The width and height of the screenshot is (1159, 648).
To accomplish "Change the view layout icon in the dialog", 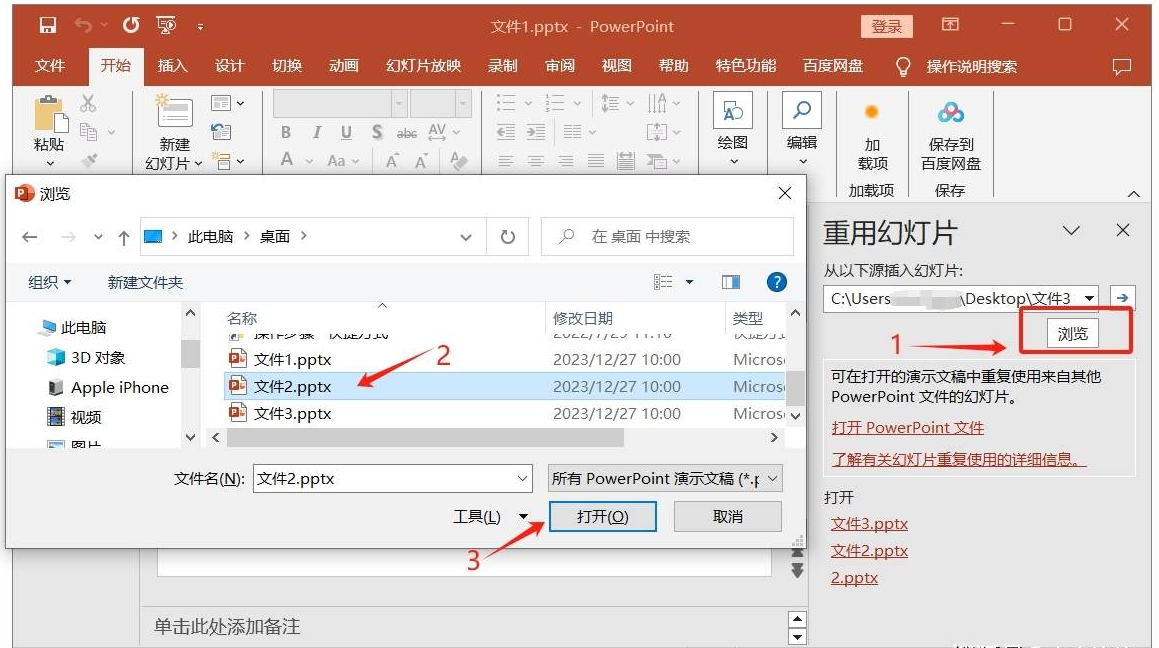I will point(663,282).
